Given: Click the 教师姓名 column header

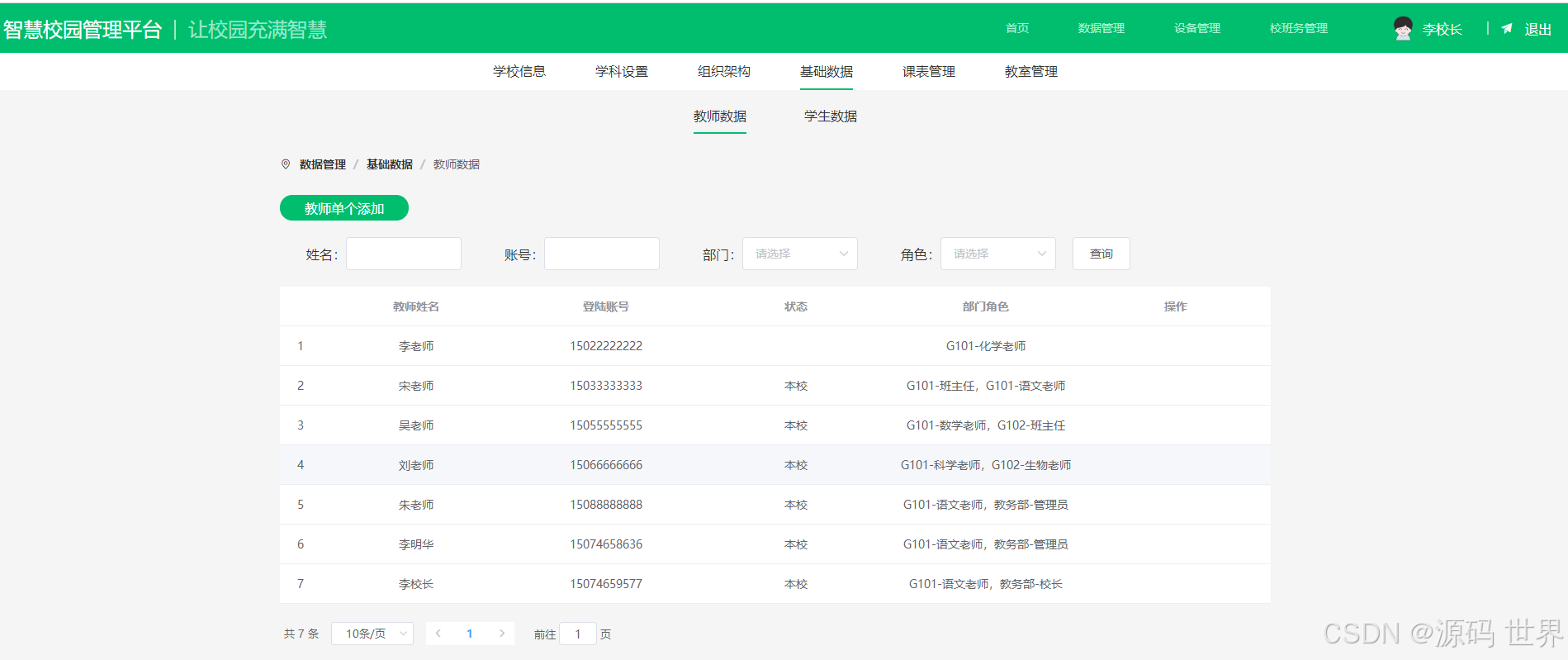Looking at the screenshot, I should click(416, 306).
